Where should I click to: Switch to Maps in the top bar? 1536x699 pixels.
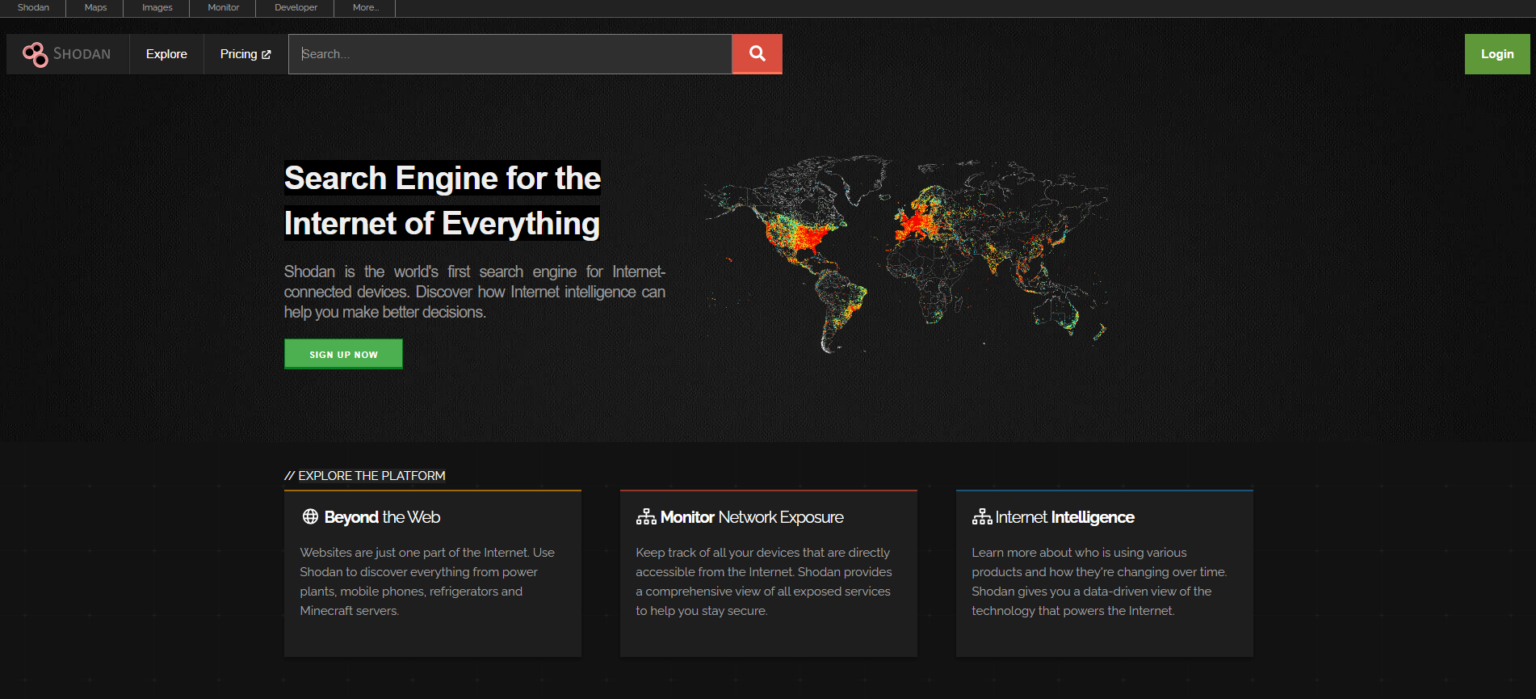click(x=95, y=8)
